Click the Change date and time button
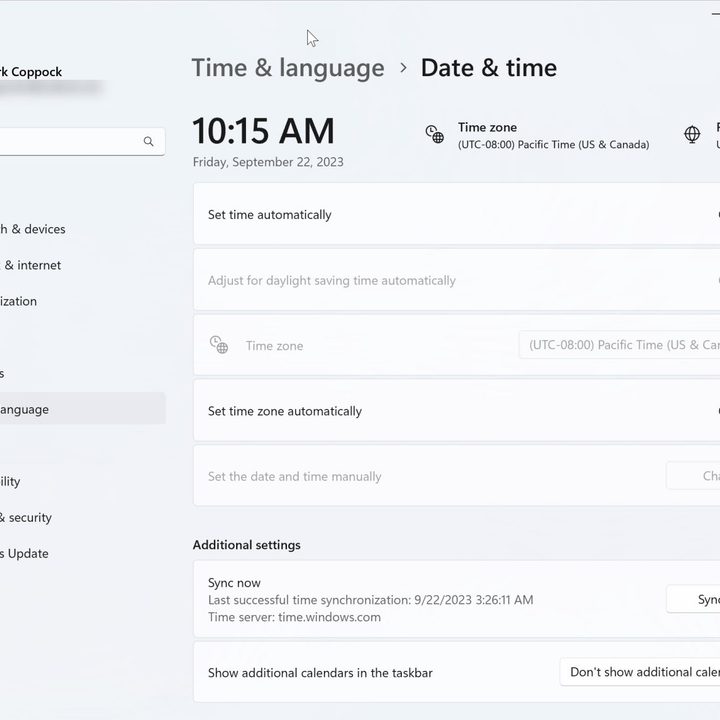The image size is (720, 720). tap(693, 476)
